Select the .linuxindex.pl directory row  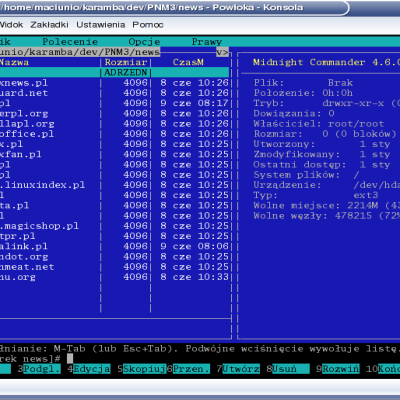pos(115,185)
